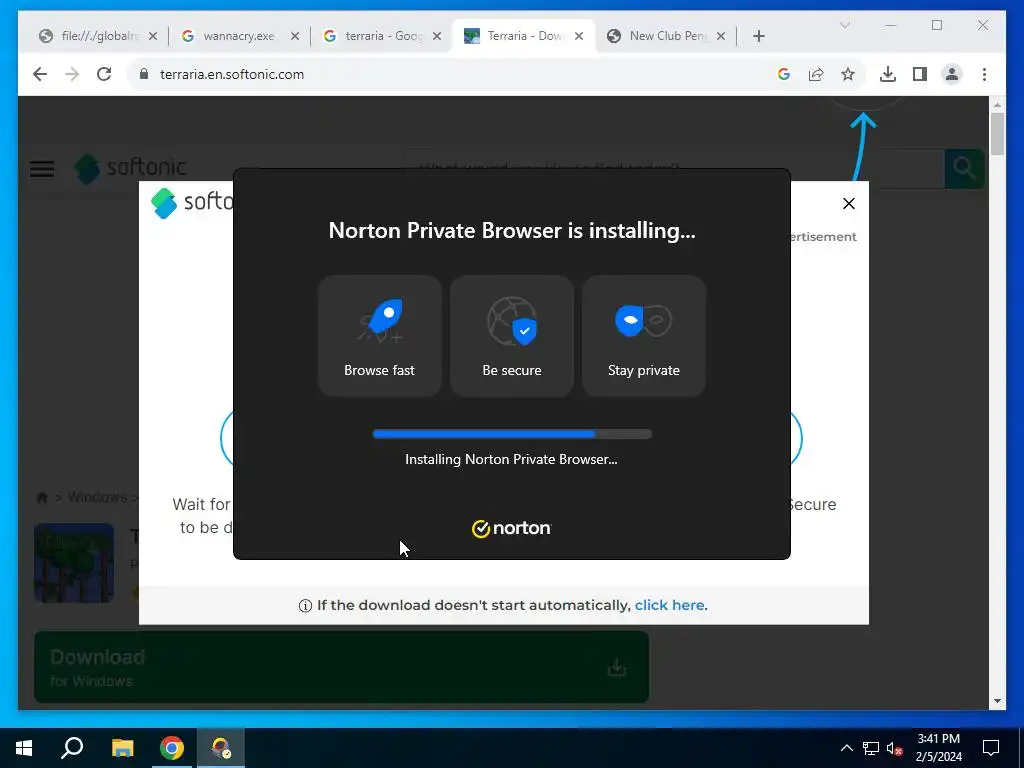Click the Be secure card
Image resolution: width=1024 pixels, height=768 pixels.
click(x=512, y=336)
